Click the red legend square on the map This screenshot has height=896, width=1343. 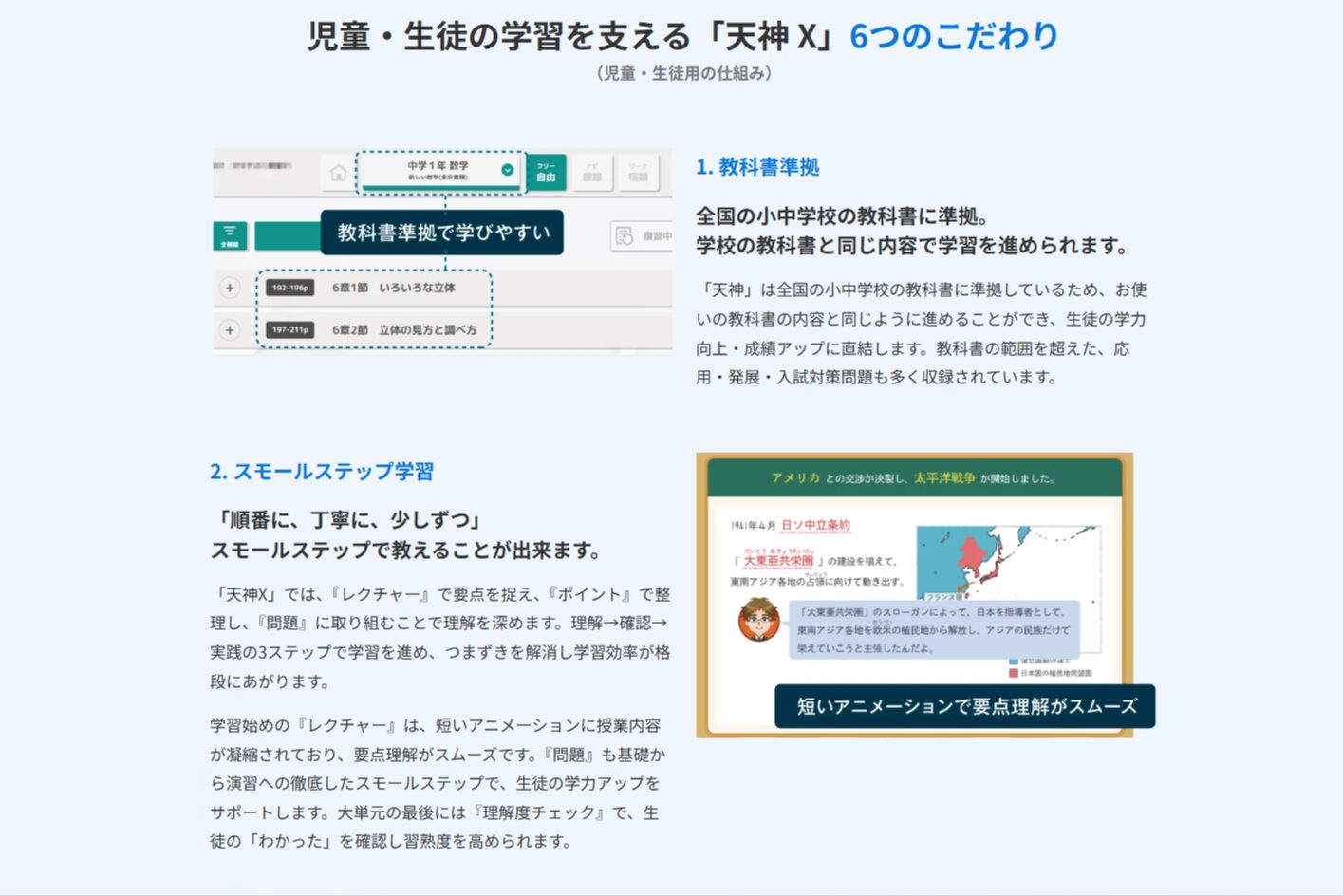click(1014, 673)
